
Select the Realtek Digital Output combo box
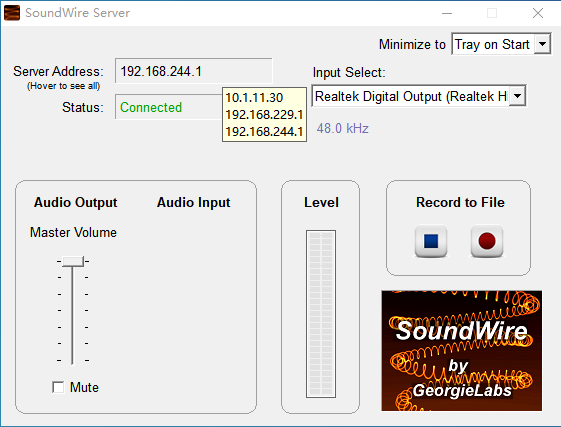(419, 96)
